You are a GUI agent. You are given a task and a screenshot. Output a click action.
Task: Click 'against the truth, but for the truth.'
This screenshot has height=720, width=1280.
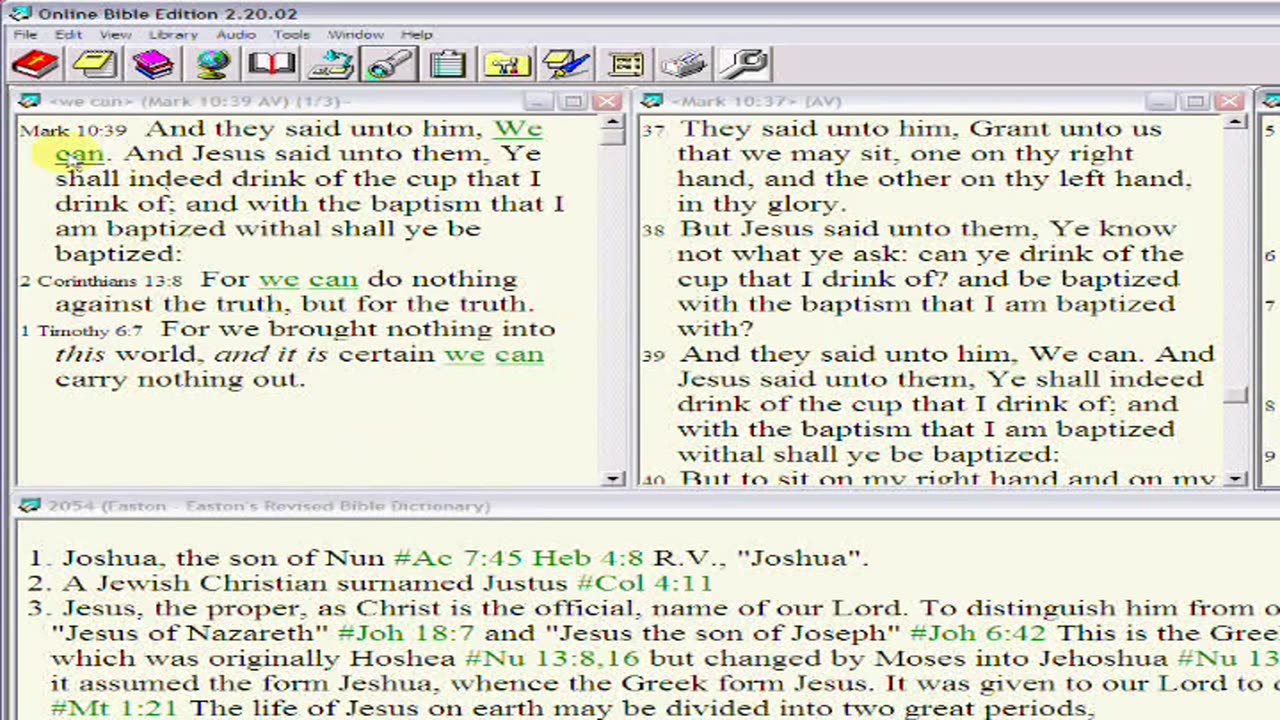(295, 304)
